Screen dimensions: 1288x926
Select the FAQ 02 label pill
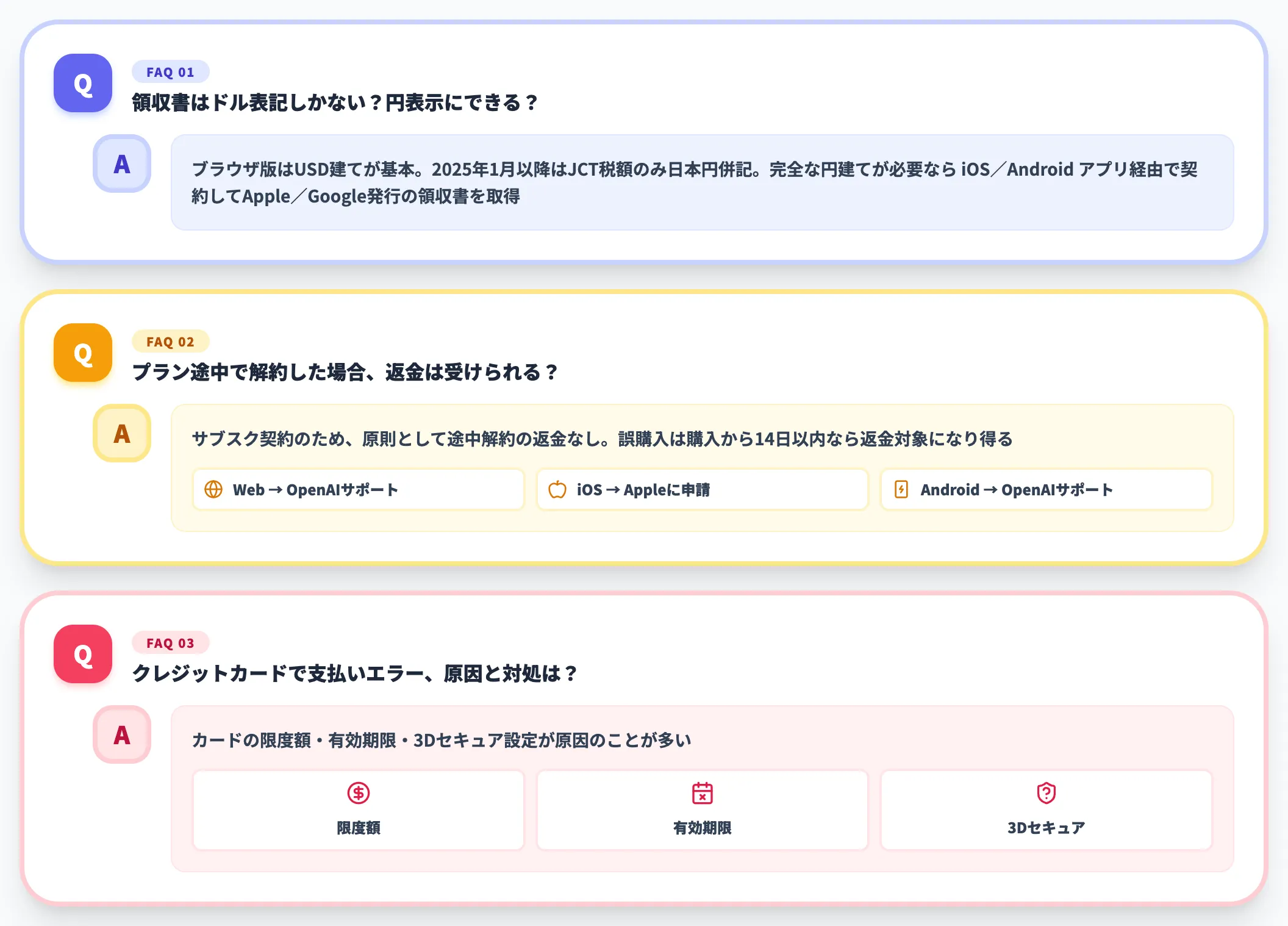point(170,342)
